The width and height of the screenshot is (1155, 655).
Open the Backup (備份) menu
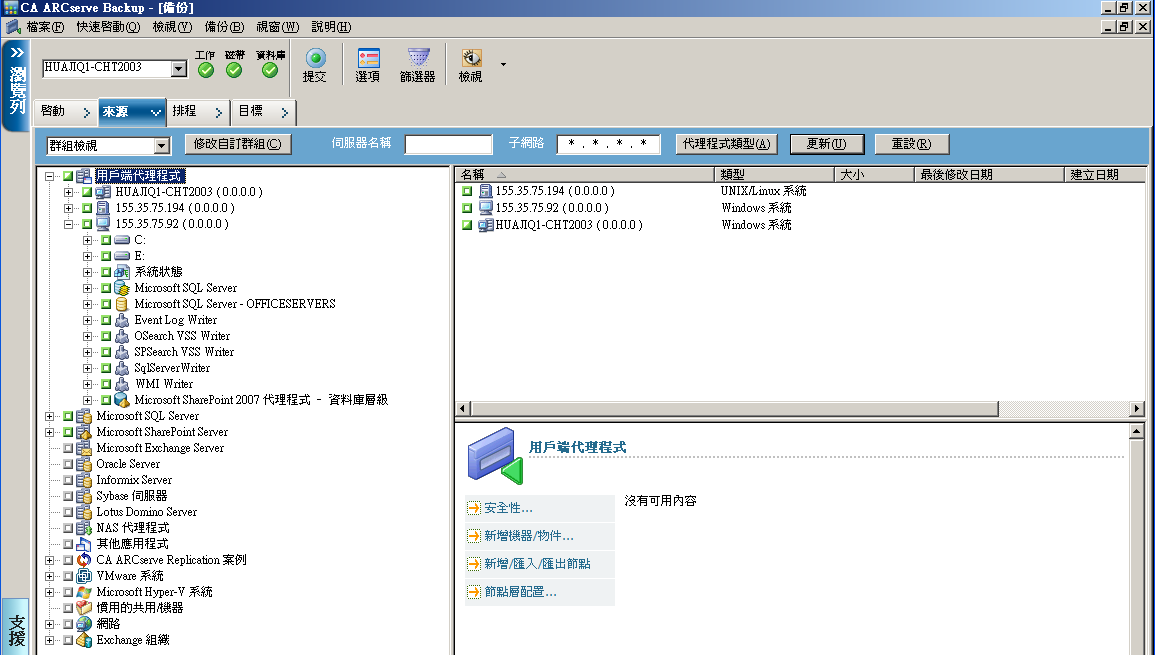point(224,27)
